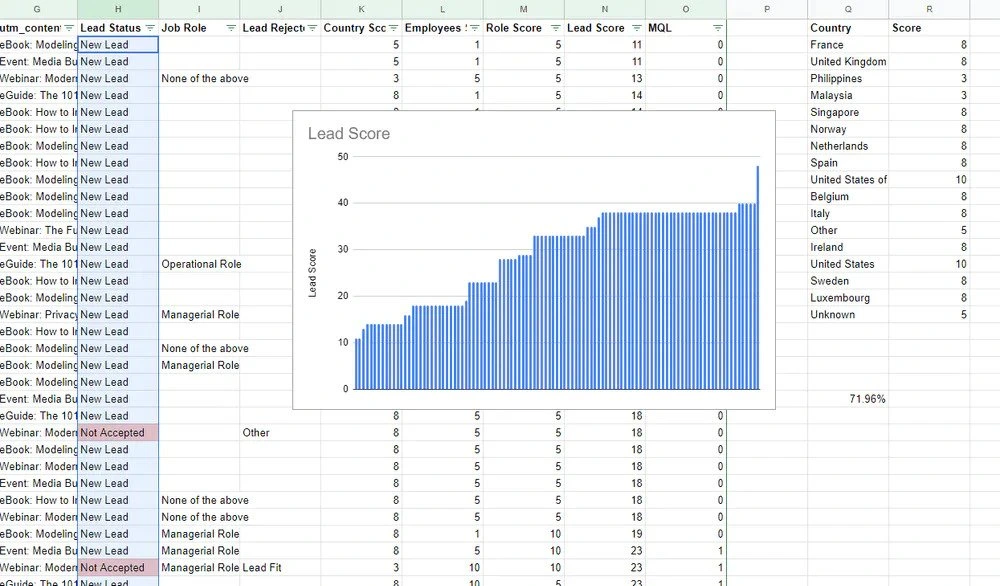Open the Lead Reject column filter
Screen dimensions: 1000x586
[312, 28]
